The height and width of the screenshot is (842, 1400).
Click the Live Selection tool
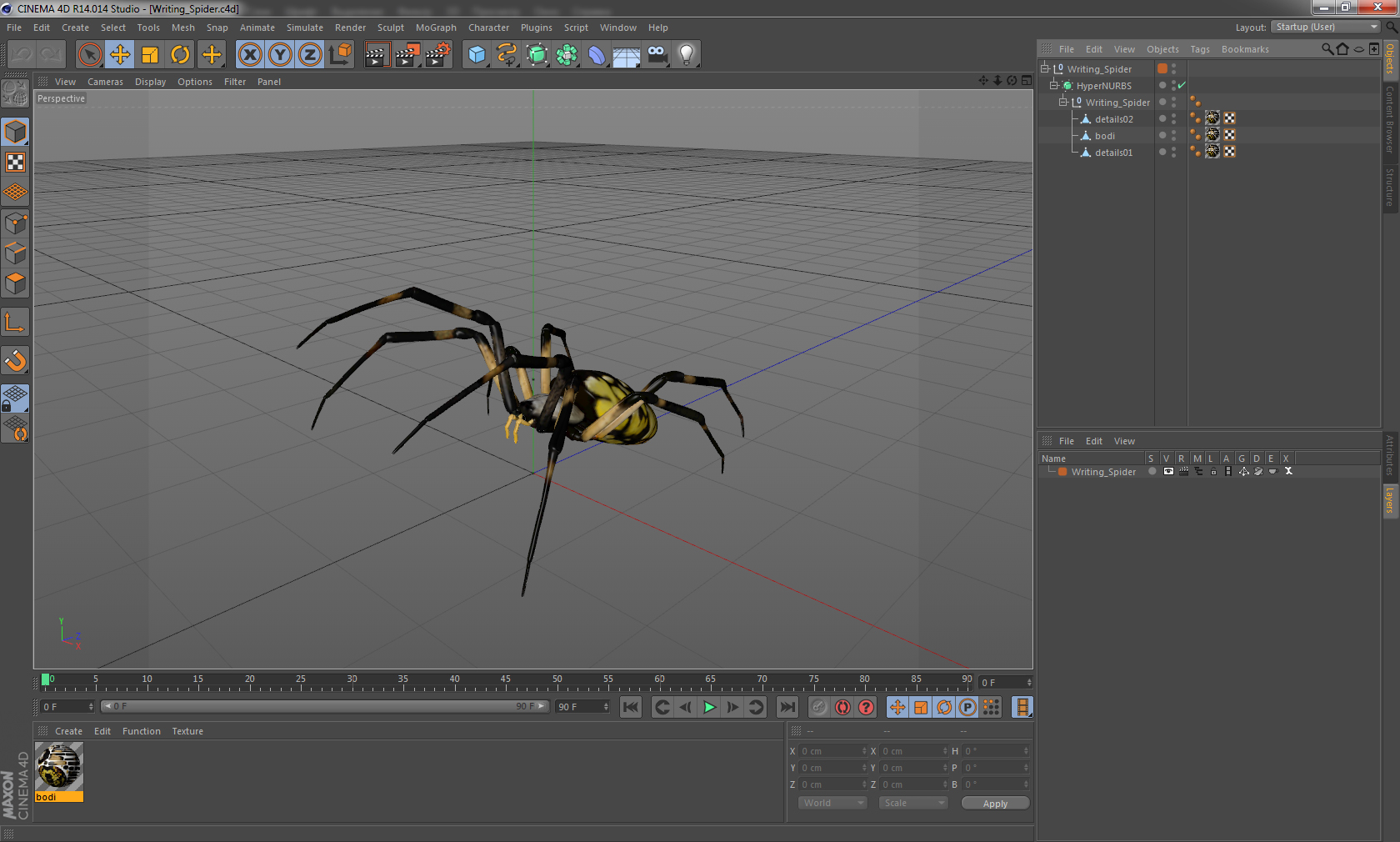(90, 55)
